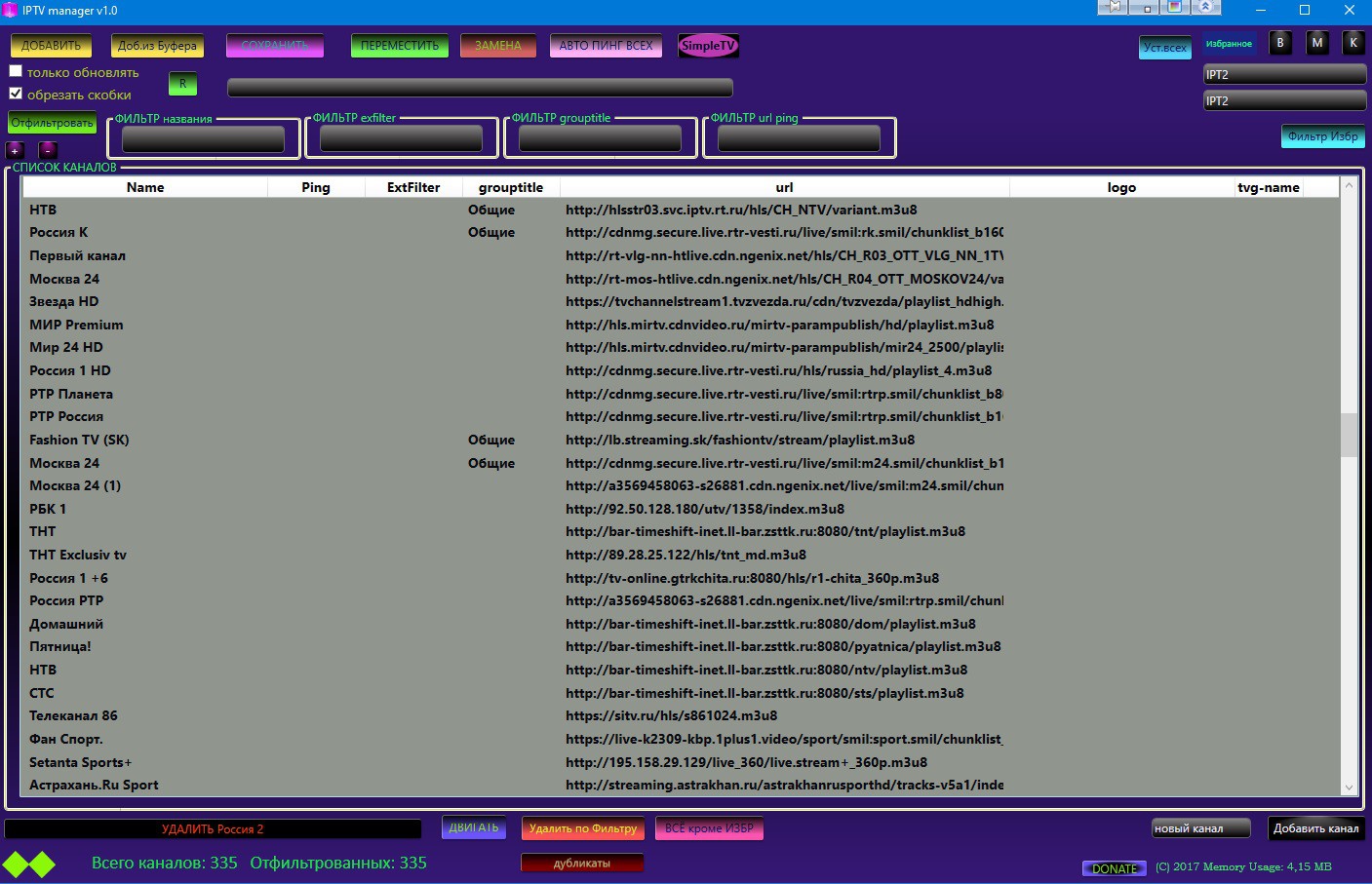Screen dimensions: 1372x884
Task: Click the double-chevron icon in title bar
Action: click(1206, 7)
